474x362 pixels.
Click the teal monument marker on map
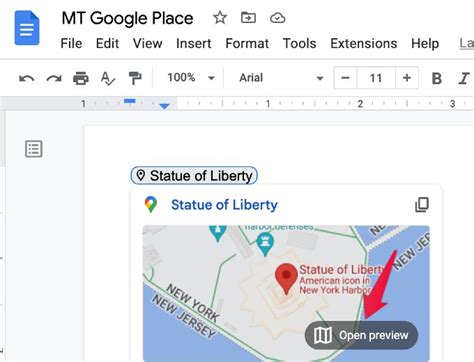coord(265,245)
